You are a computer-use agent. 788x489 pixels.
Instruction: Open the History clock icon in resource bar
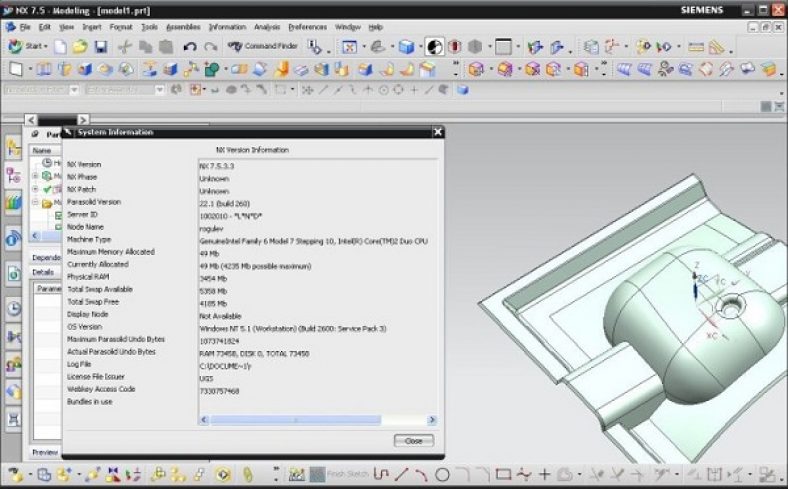pos(13,309)
